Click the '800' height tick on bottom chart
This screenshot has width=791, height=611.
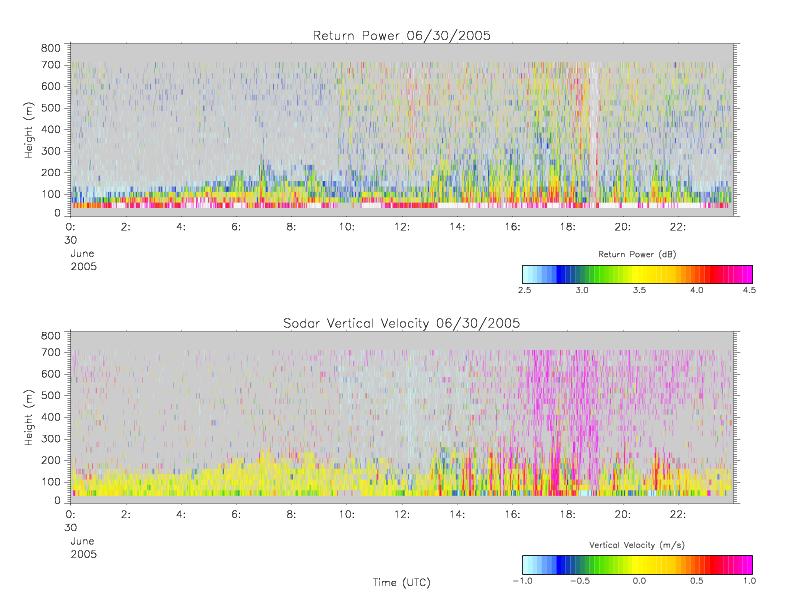pyautogui.click(x=50, y=336)
